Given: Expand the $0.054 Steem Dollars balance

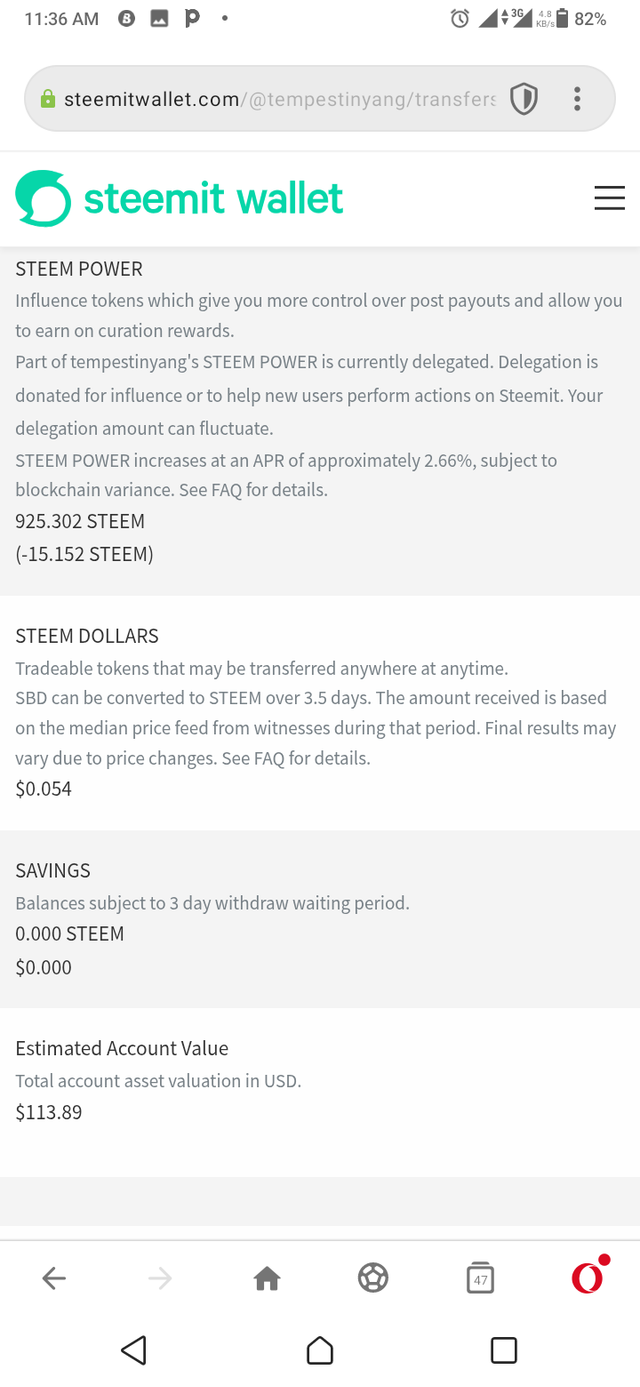Looking at the screenshot, I should coord(44,789).
